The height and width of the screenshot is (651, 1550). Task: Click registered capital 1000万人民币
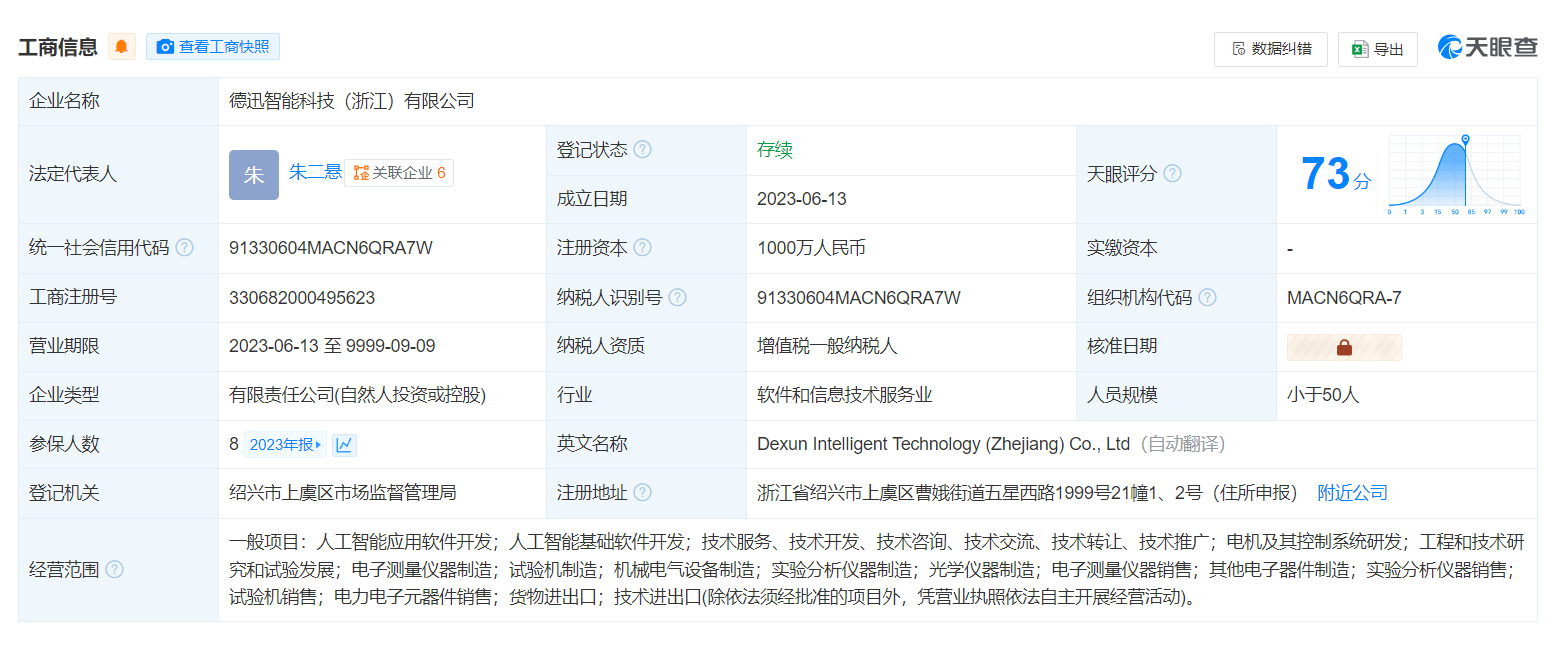point(811,248)
